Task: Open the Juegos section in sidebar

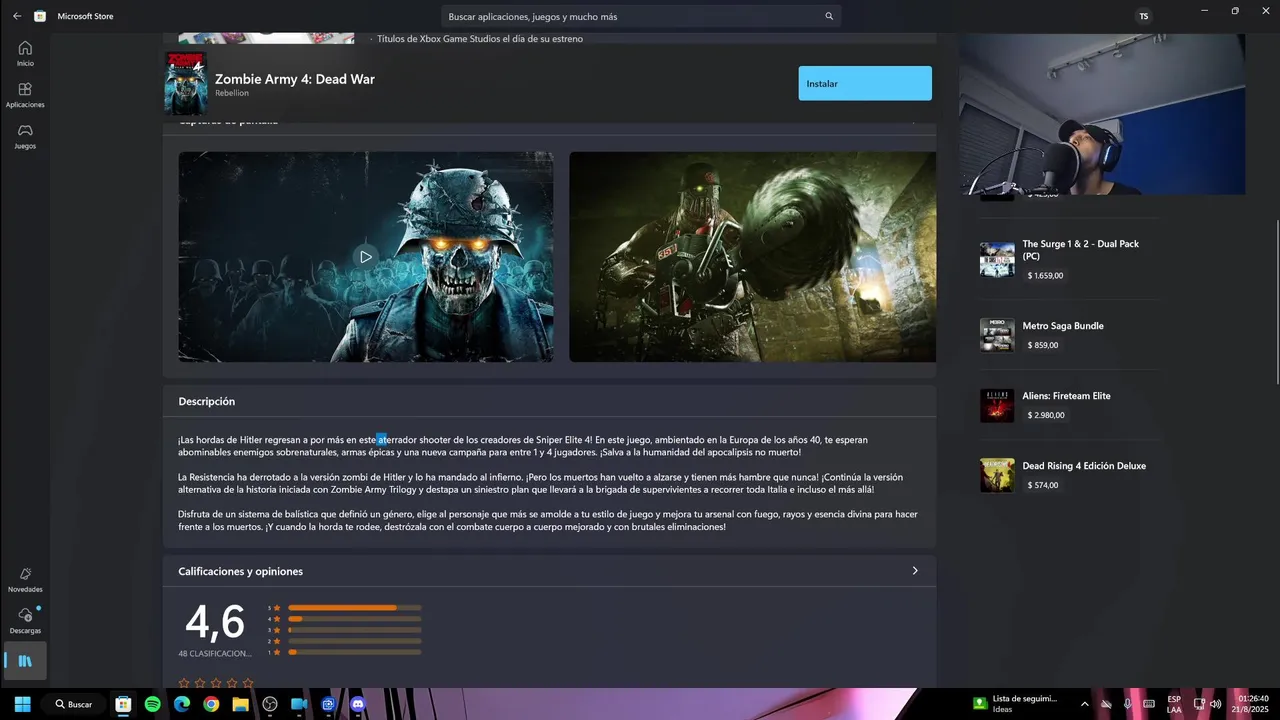Action: tap(25, 136)
